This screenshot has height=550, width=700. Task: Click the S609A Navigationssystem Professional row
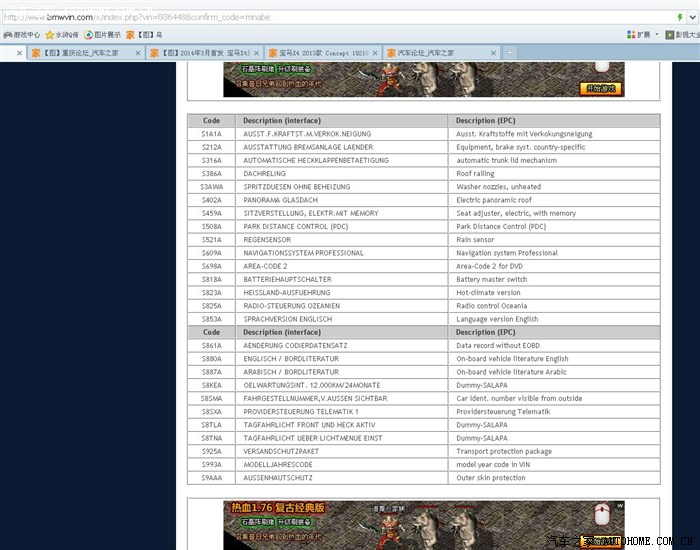click(x=423, y=253)
